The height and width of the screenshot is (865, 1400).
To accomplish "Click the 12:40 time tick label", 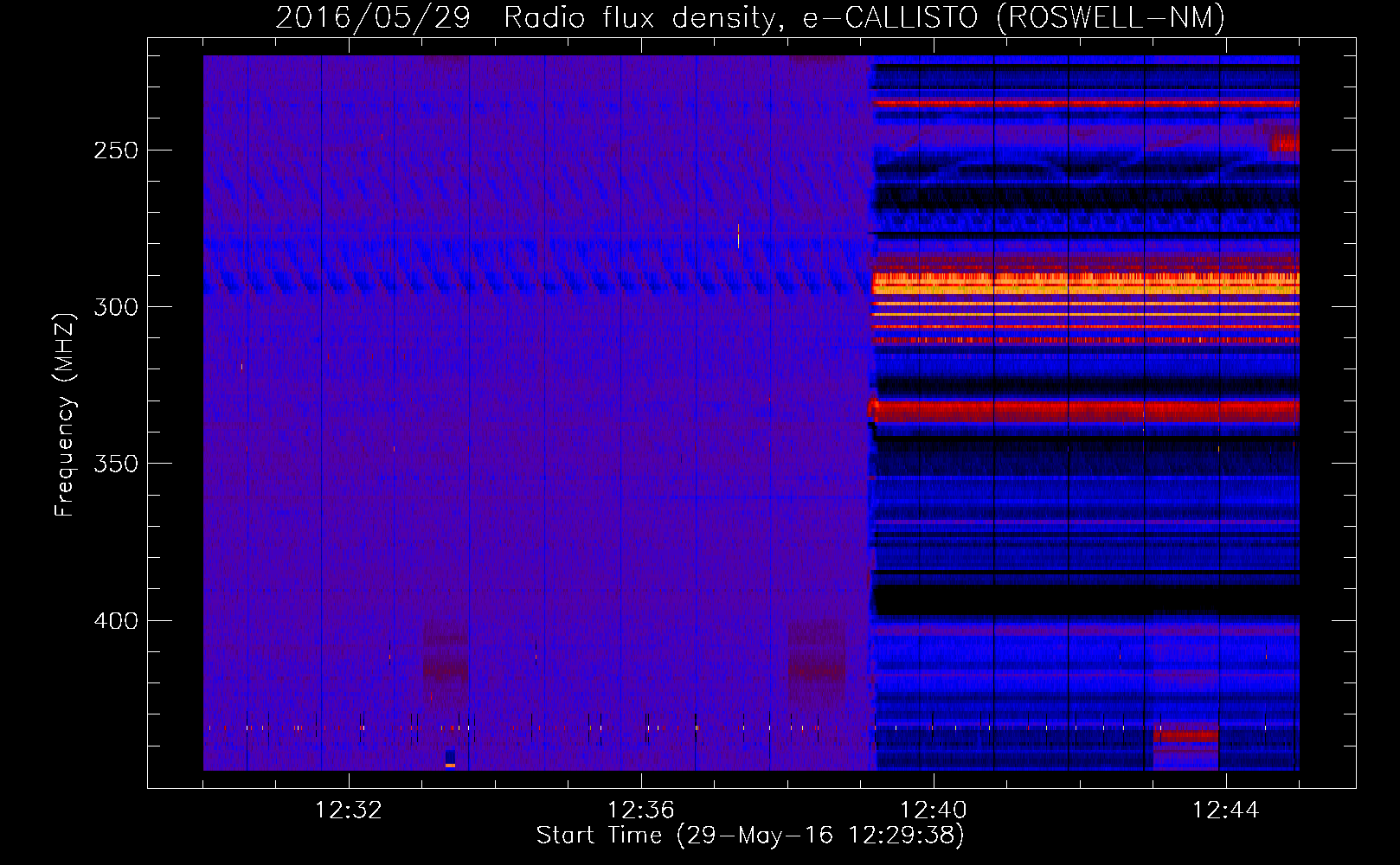I will pos(934,811).
